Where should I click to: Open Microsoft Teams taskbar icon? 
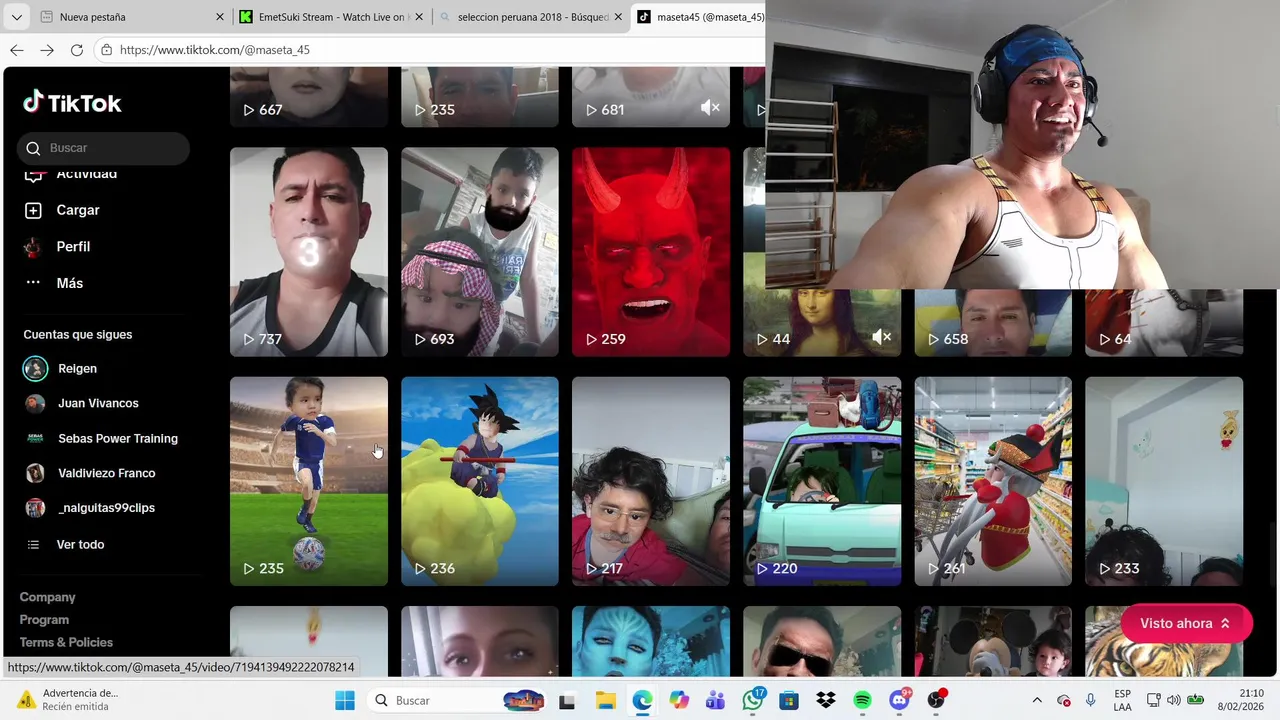coord(716,700)
